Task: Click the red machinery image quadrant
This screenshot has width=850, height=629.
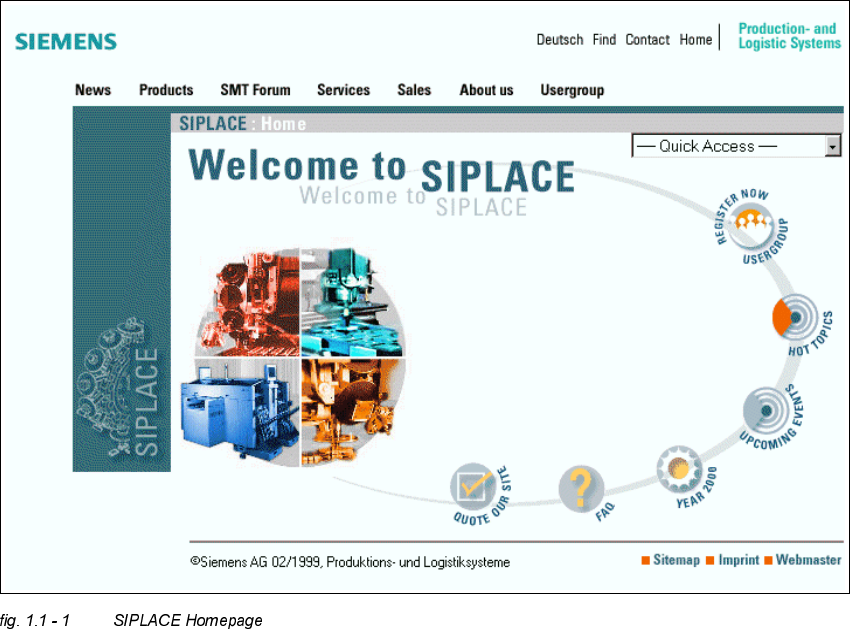Action: (248, 302)
